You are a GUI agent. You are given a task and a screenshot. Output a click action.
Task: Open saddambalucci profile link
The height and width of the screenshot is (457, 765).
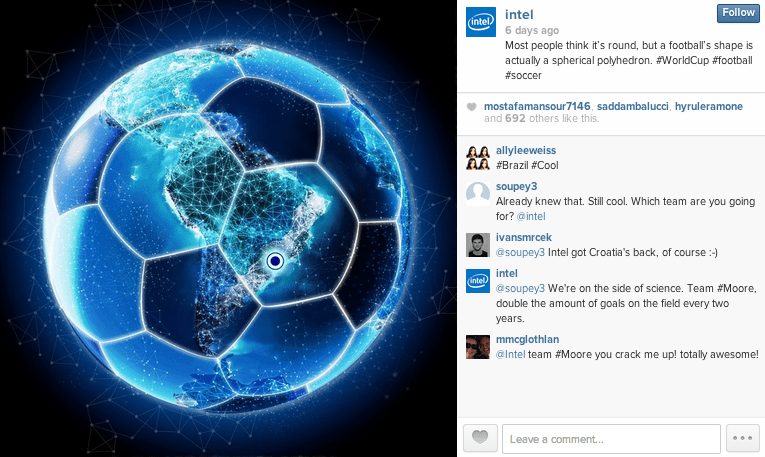click(633, 106)
